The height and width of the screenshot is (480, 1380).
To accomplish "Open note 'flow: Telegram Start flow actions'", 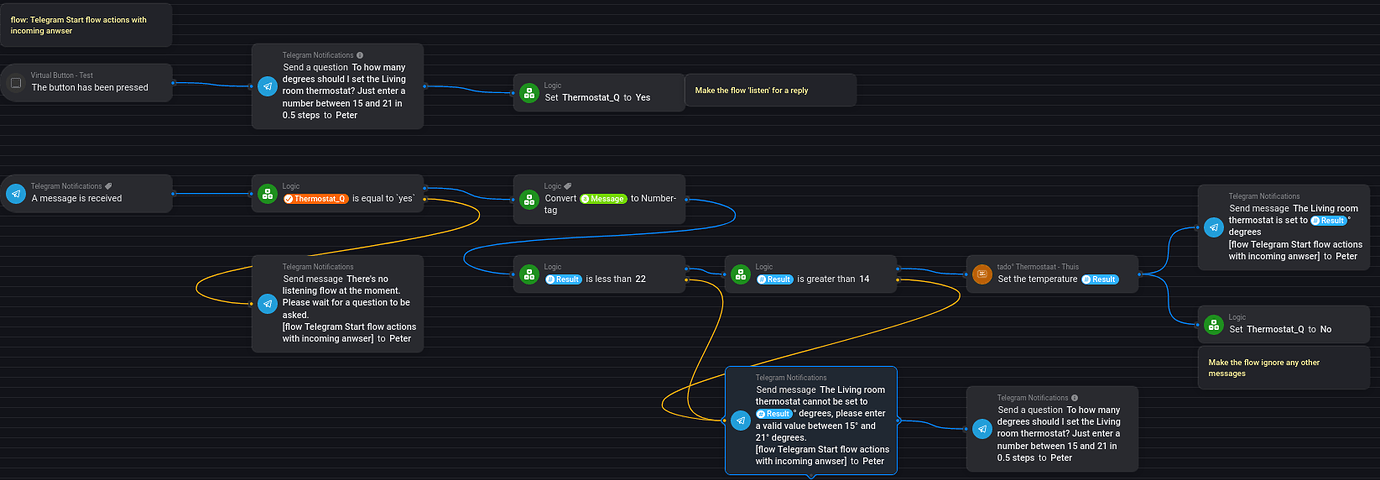I will pyautogui.click(x=86, y=25).
